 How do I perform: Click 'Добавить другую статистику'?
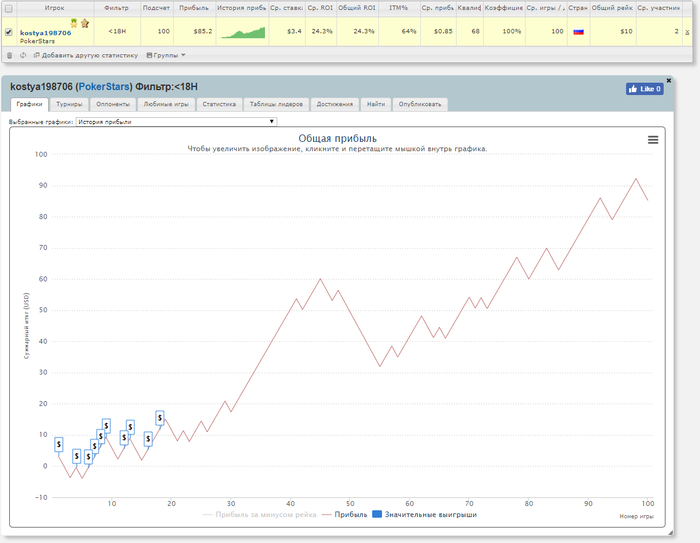(86, 55)
